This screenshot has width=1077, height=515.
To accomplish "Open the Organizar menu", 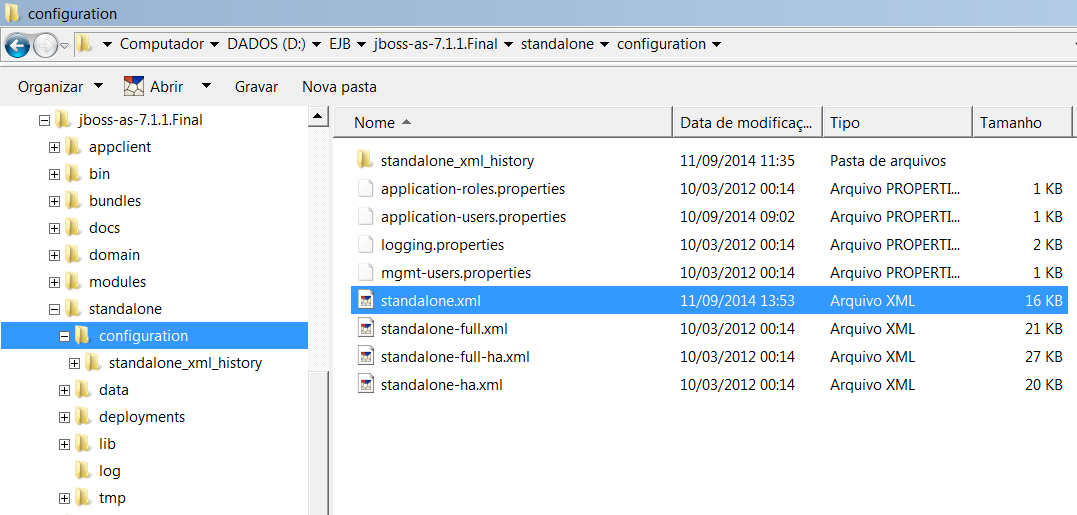I will pyautogui.click(x=60, y=87).
